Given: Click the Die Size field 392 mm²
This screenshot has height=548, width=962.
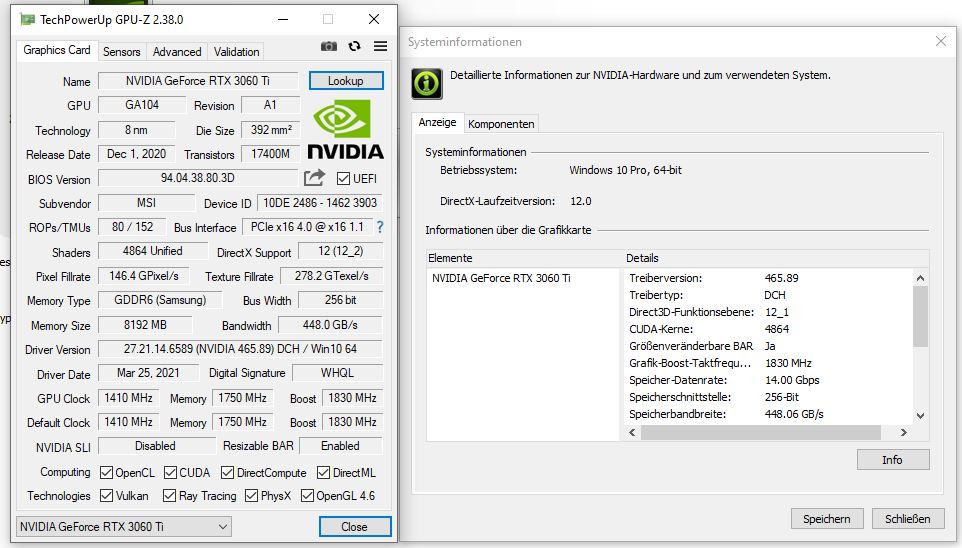Looking at the screenshot, I should tap(271, 130).
